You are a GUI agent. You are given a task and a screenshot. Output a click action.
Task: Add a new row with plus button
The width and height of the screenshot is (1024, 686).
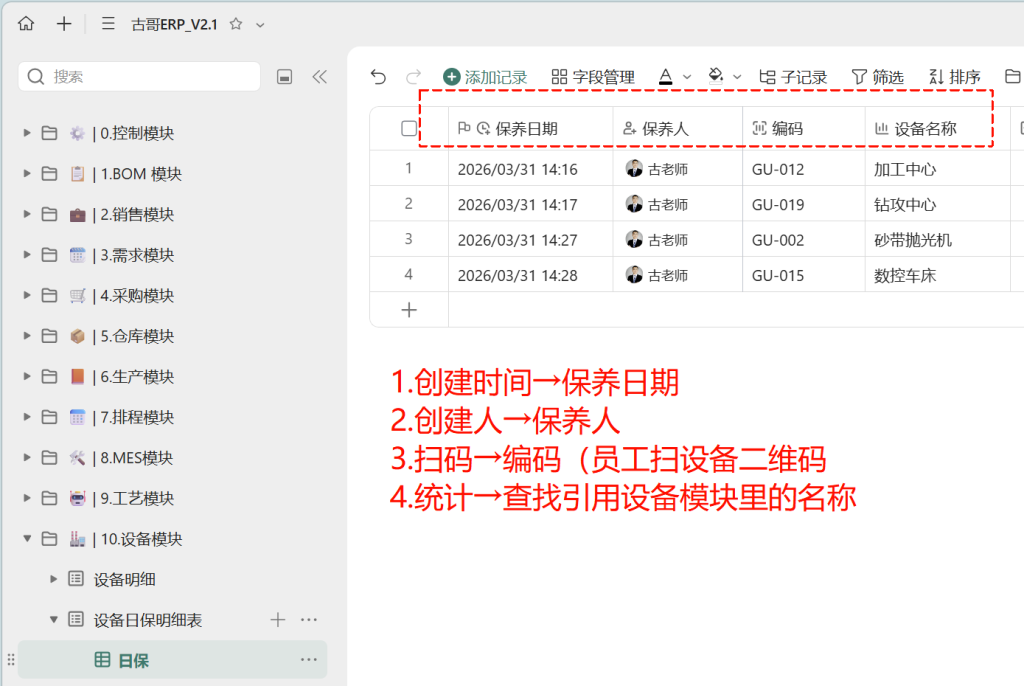pos(409,310)
